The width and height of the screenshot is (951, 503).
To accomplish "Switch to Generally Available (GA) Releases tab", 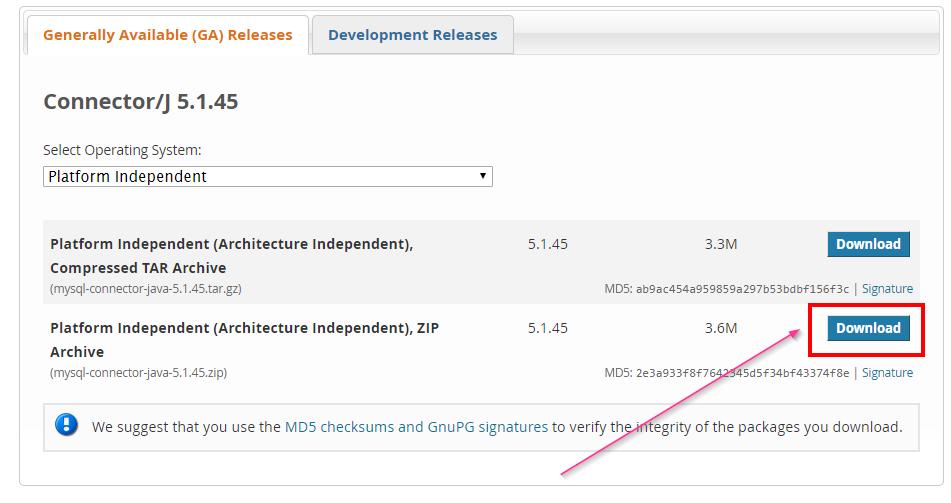I will point(167,35).
